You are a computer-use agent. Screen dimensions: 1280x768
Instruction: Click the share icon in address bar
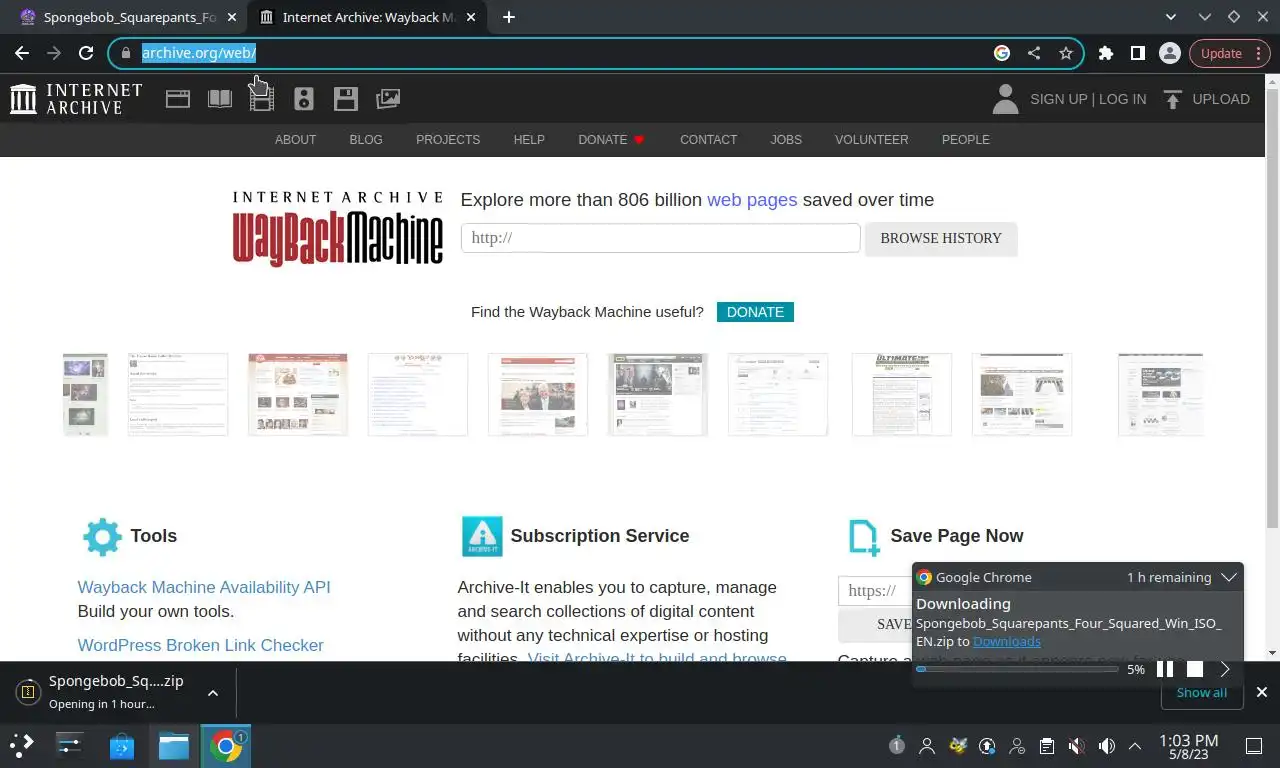pos(1034,53)
